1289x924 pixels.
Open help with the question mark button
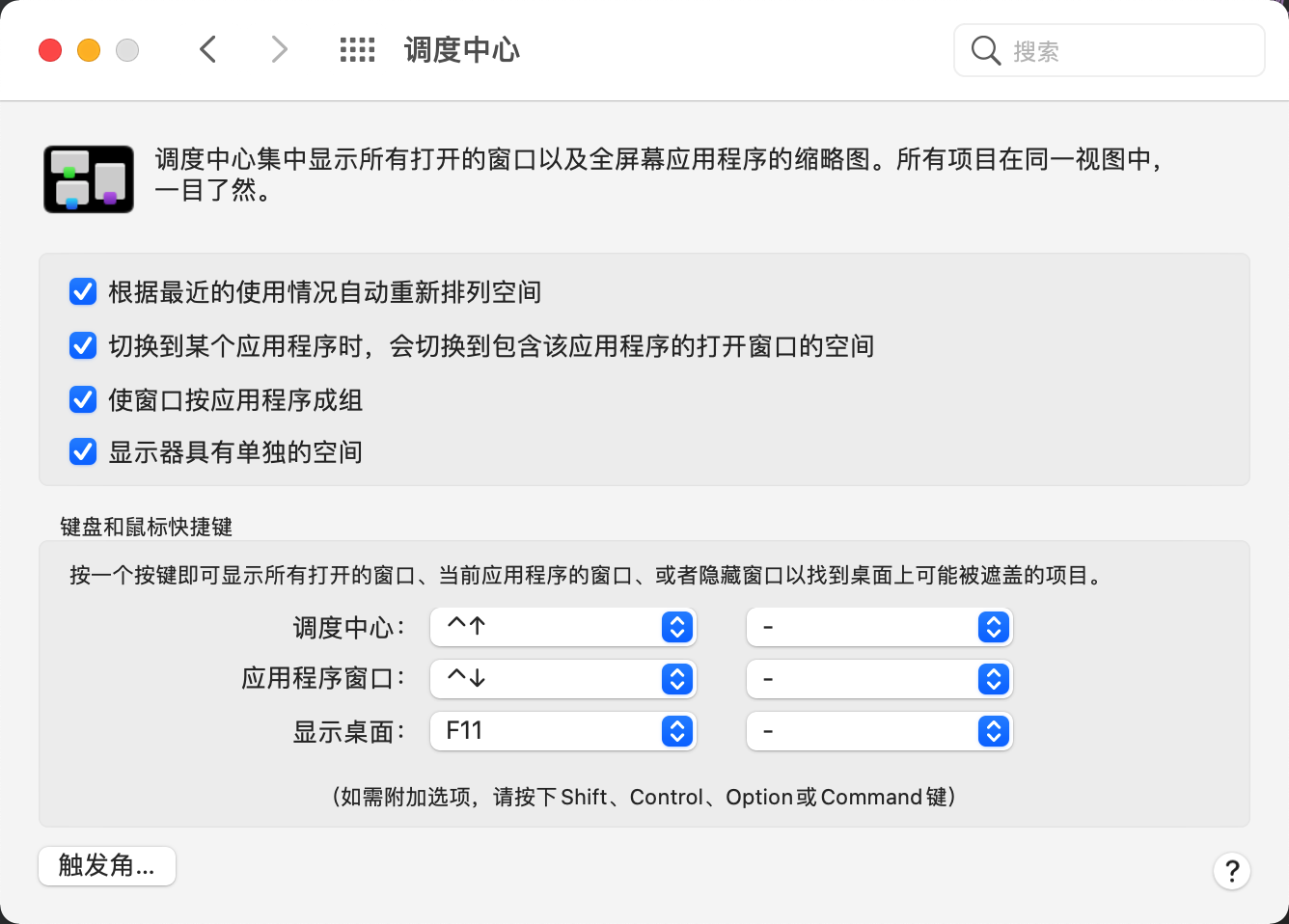coord(1232,871)
